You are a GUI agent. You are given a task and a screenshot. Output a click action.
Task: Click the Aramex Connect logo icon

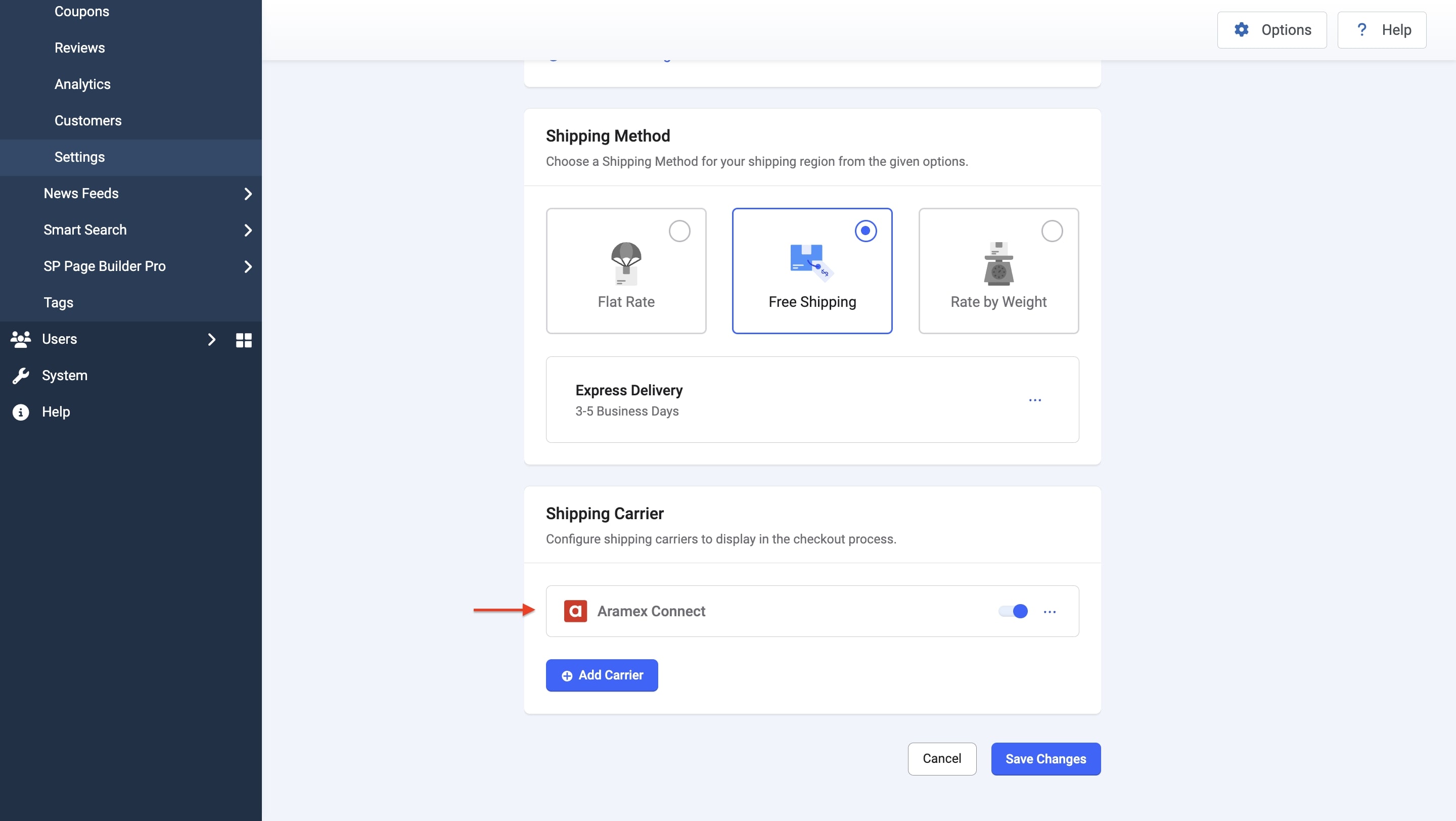pos(575,611)
